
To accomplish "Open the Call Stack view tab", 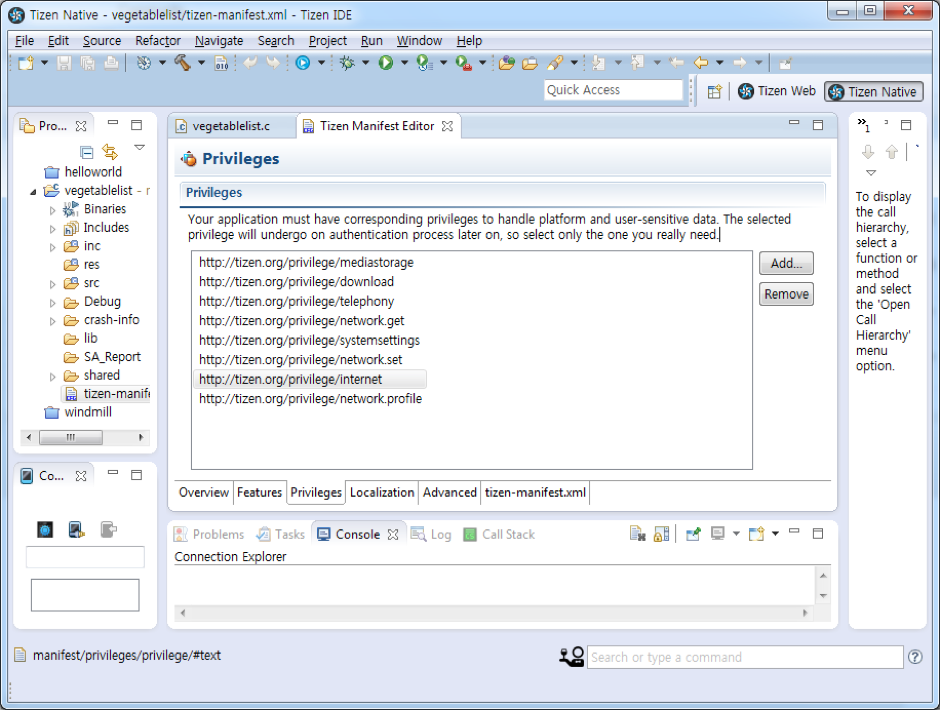I will click(499, 534).
